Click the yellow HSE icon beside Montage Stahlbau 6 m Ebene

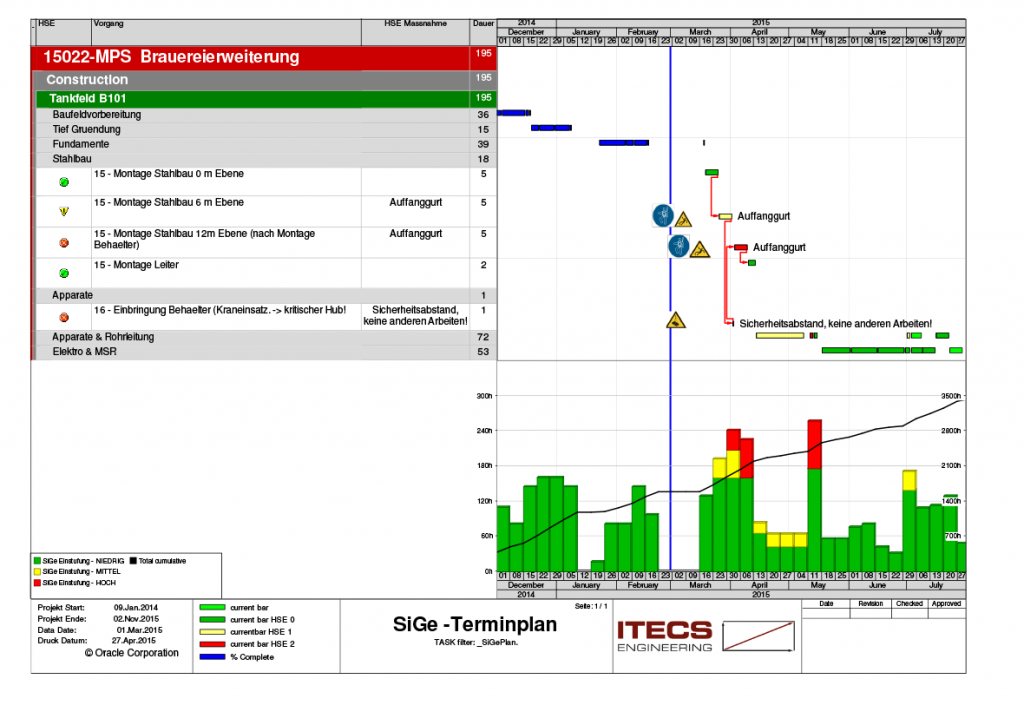62,211
